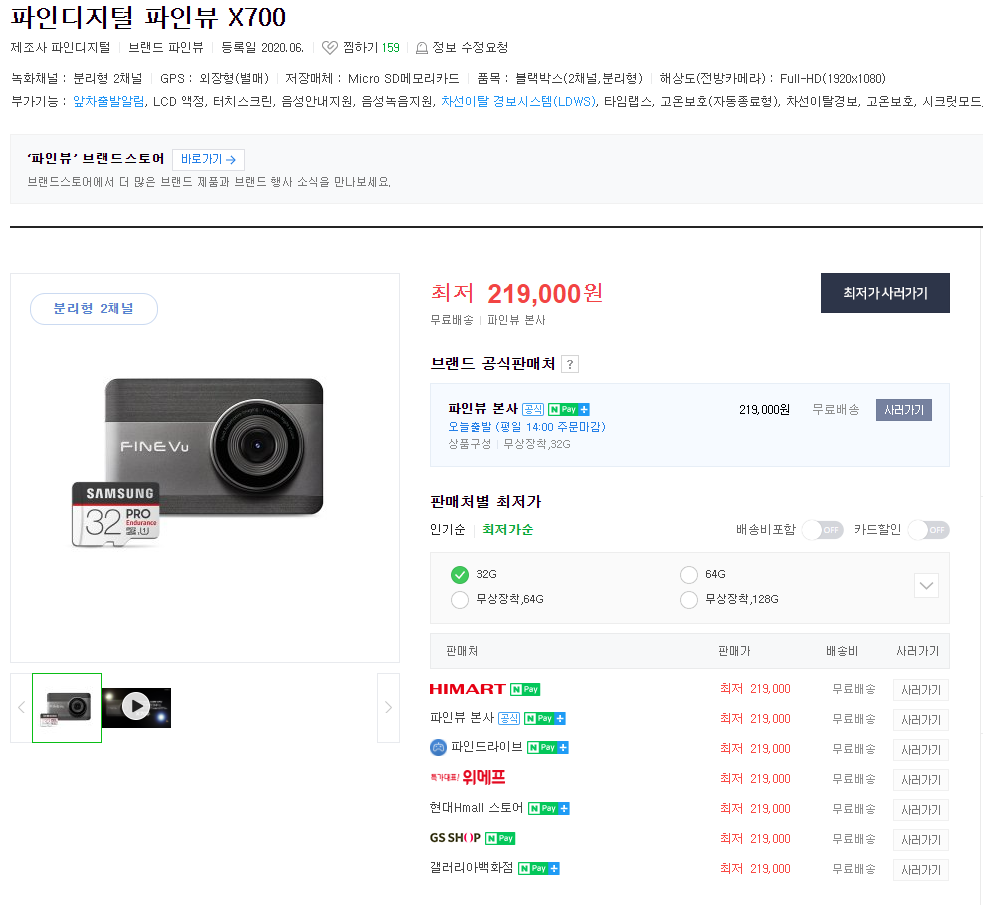Toggle the 배송비포함 switch
The height and width of the screenshot is (905, 983).
tap(823, 530)
